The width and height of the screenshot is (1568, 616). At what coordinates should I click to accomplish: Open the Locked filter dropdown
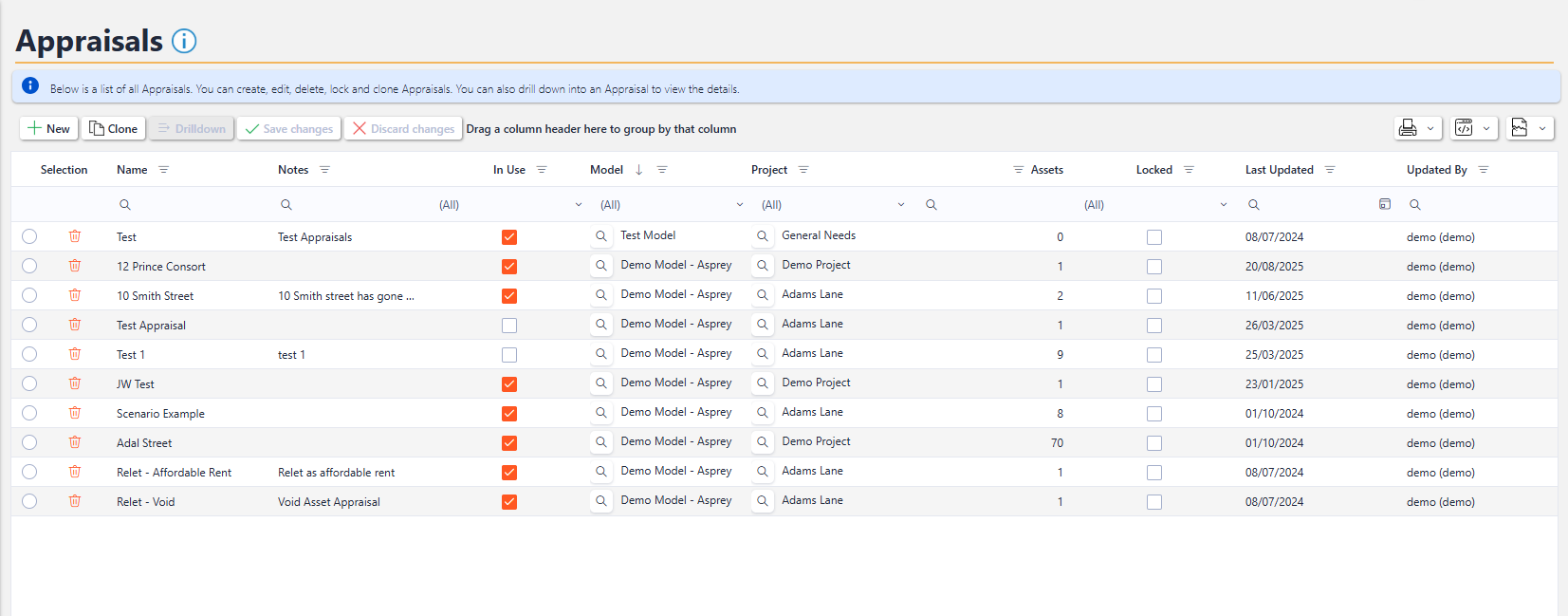point(1223,205)
